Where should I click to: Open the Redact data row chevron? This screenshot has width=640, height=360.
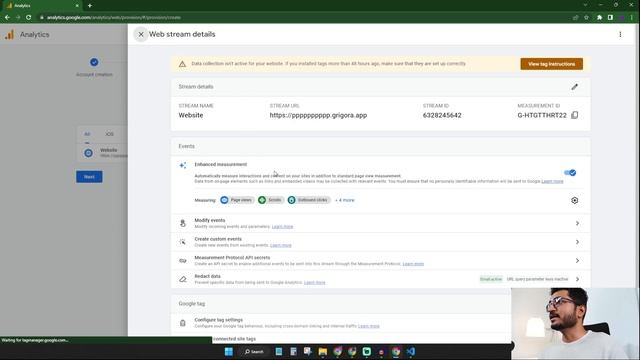[577, 279]
